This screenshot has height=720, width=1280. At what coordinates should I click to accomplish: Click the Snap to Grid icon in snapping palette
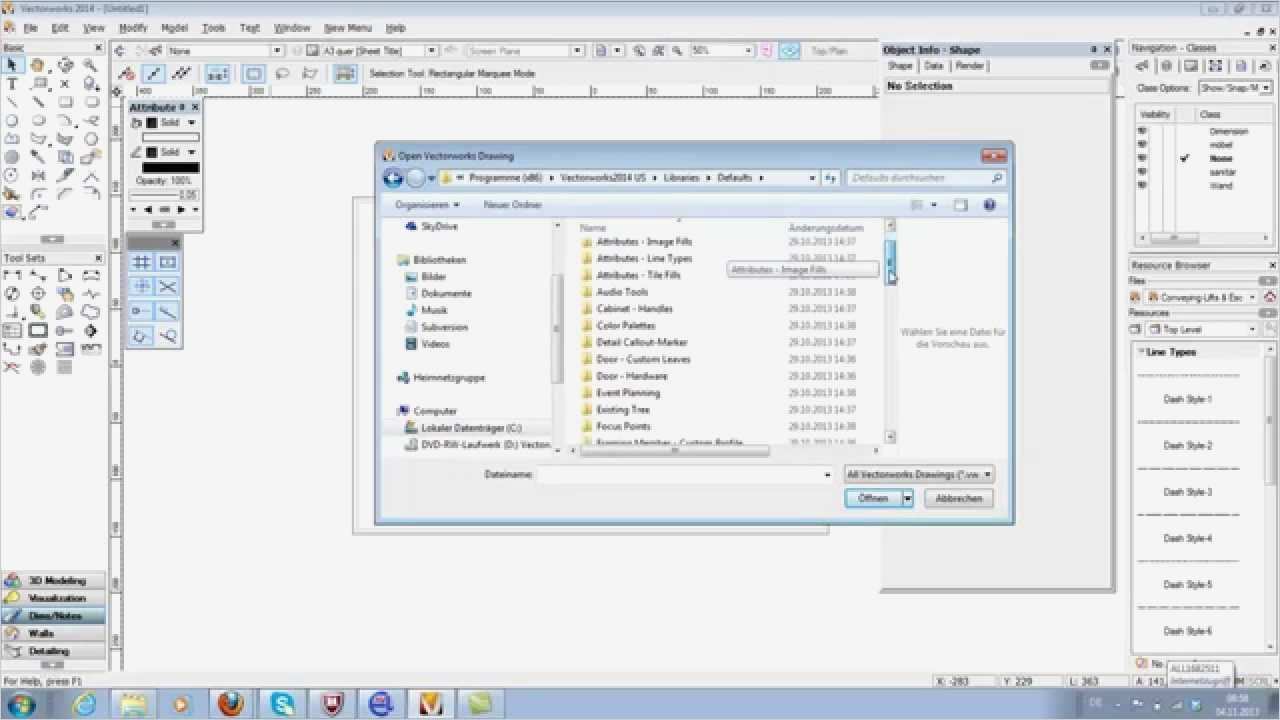(x=142, y=262)
